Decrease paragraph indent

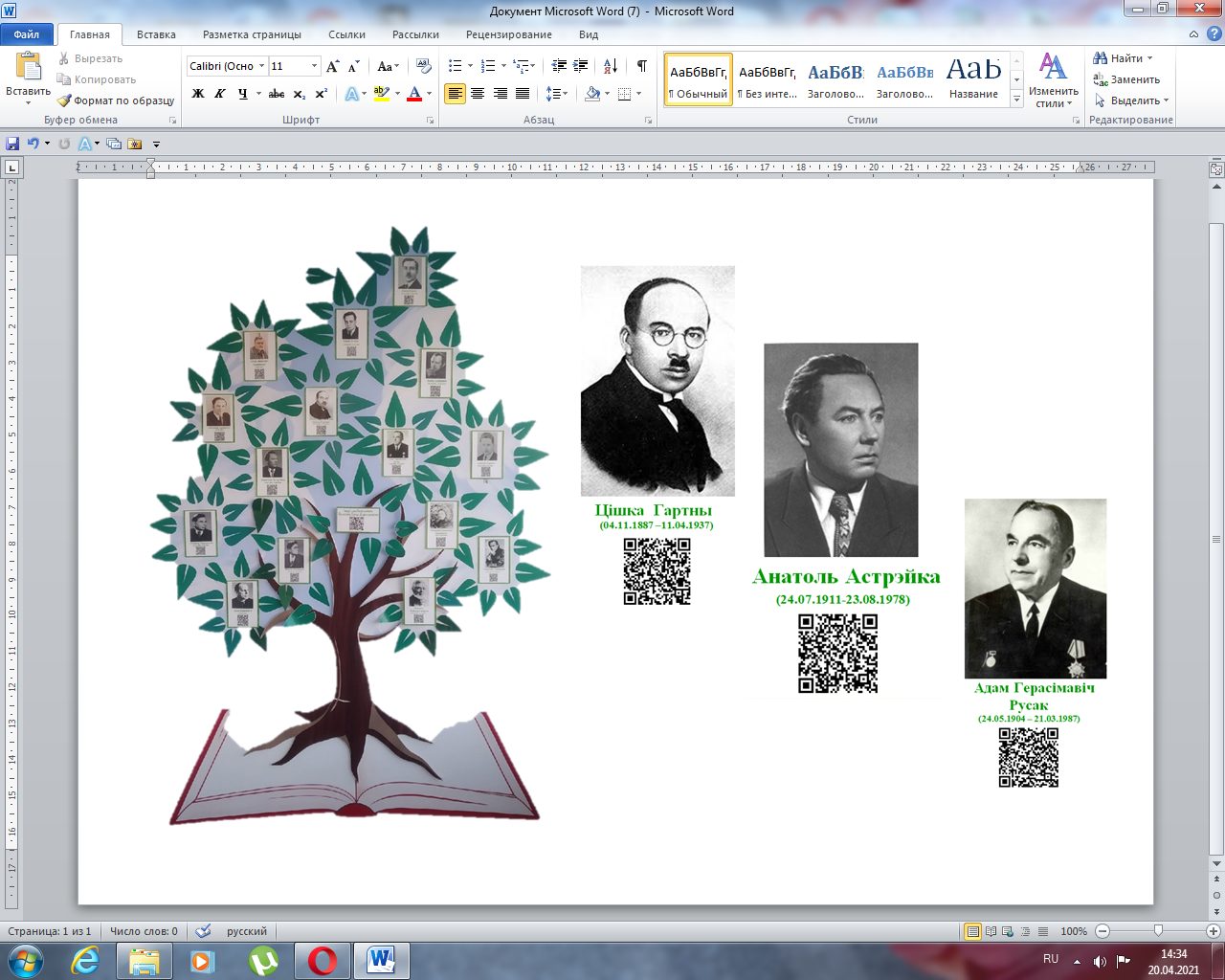pyautogui.click(x=560, y=66)
